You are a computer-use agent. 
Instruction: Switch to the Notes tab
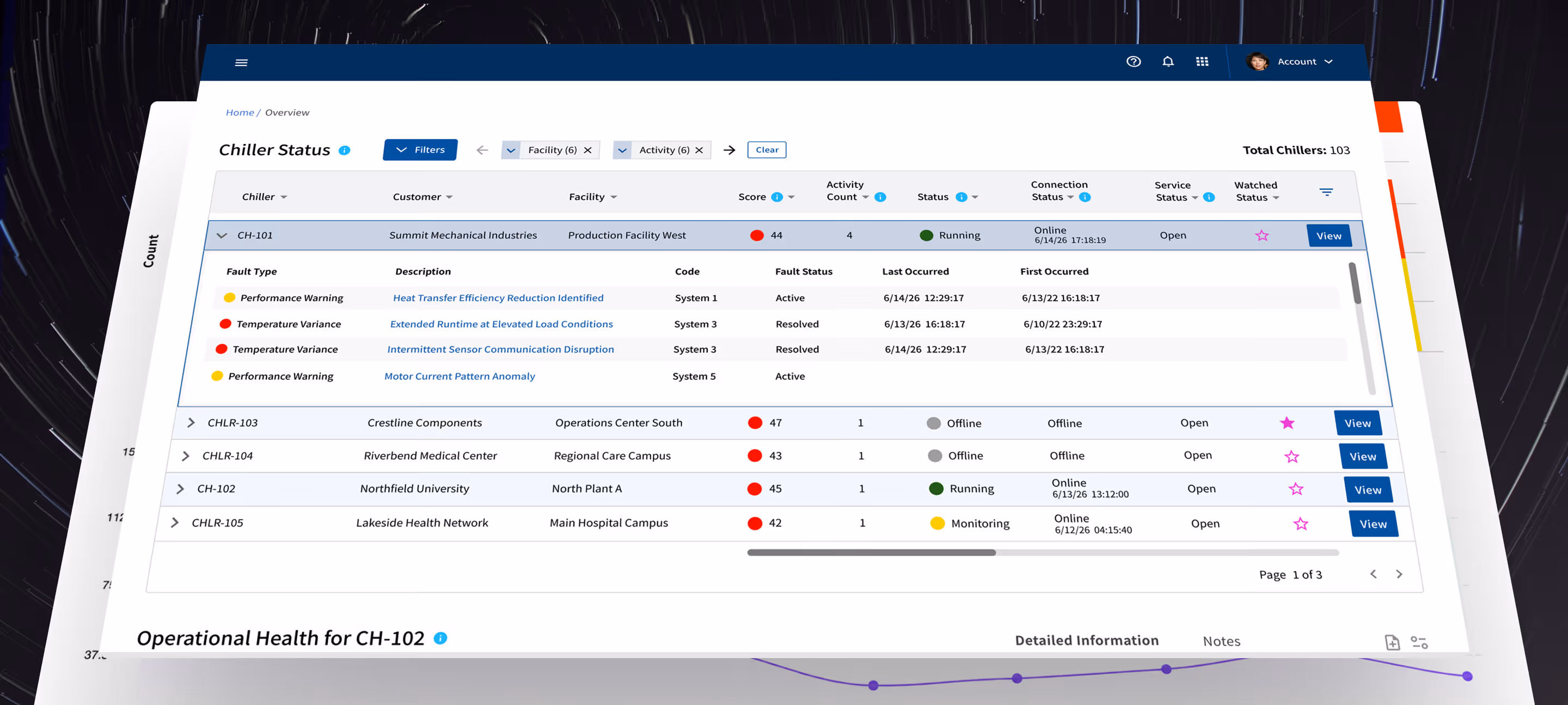tap(1221, 641)
